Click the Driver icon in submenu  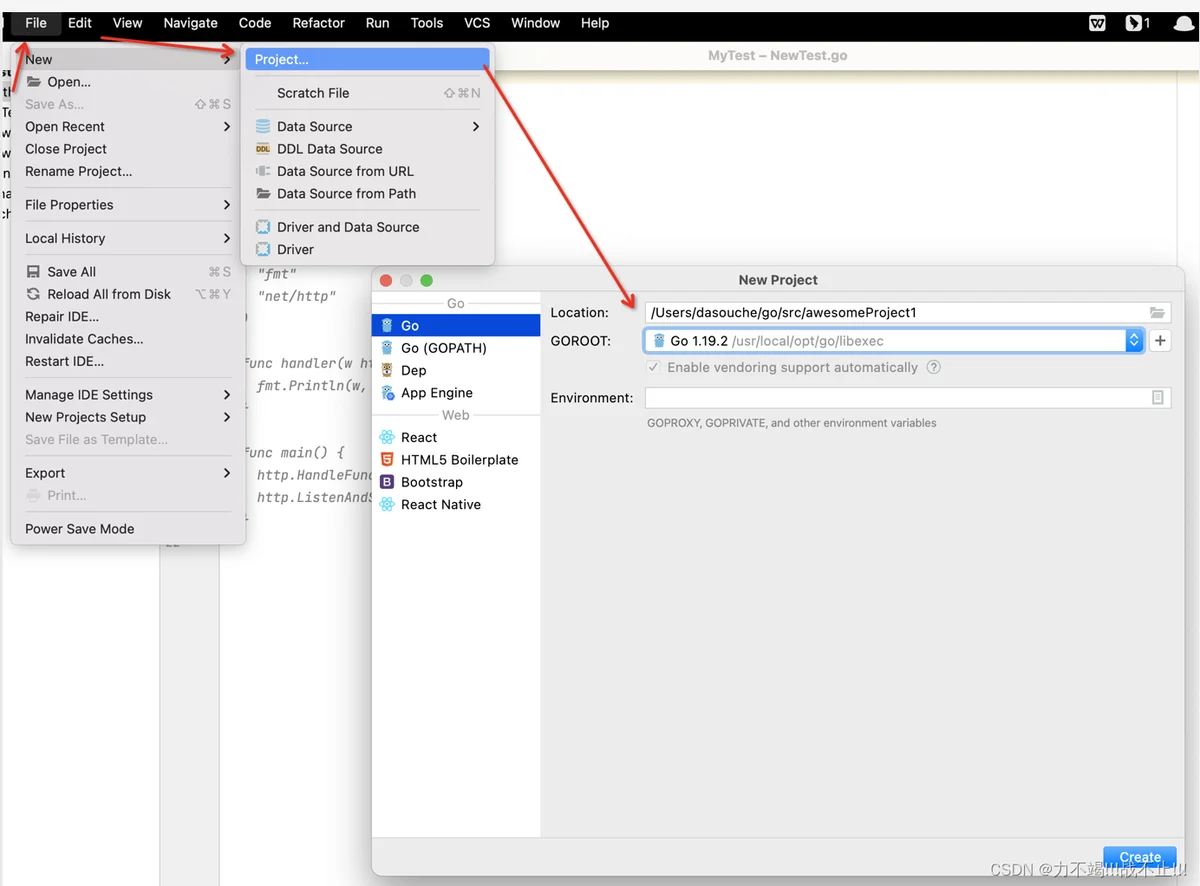(263, 250)
